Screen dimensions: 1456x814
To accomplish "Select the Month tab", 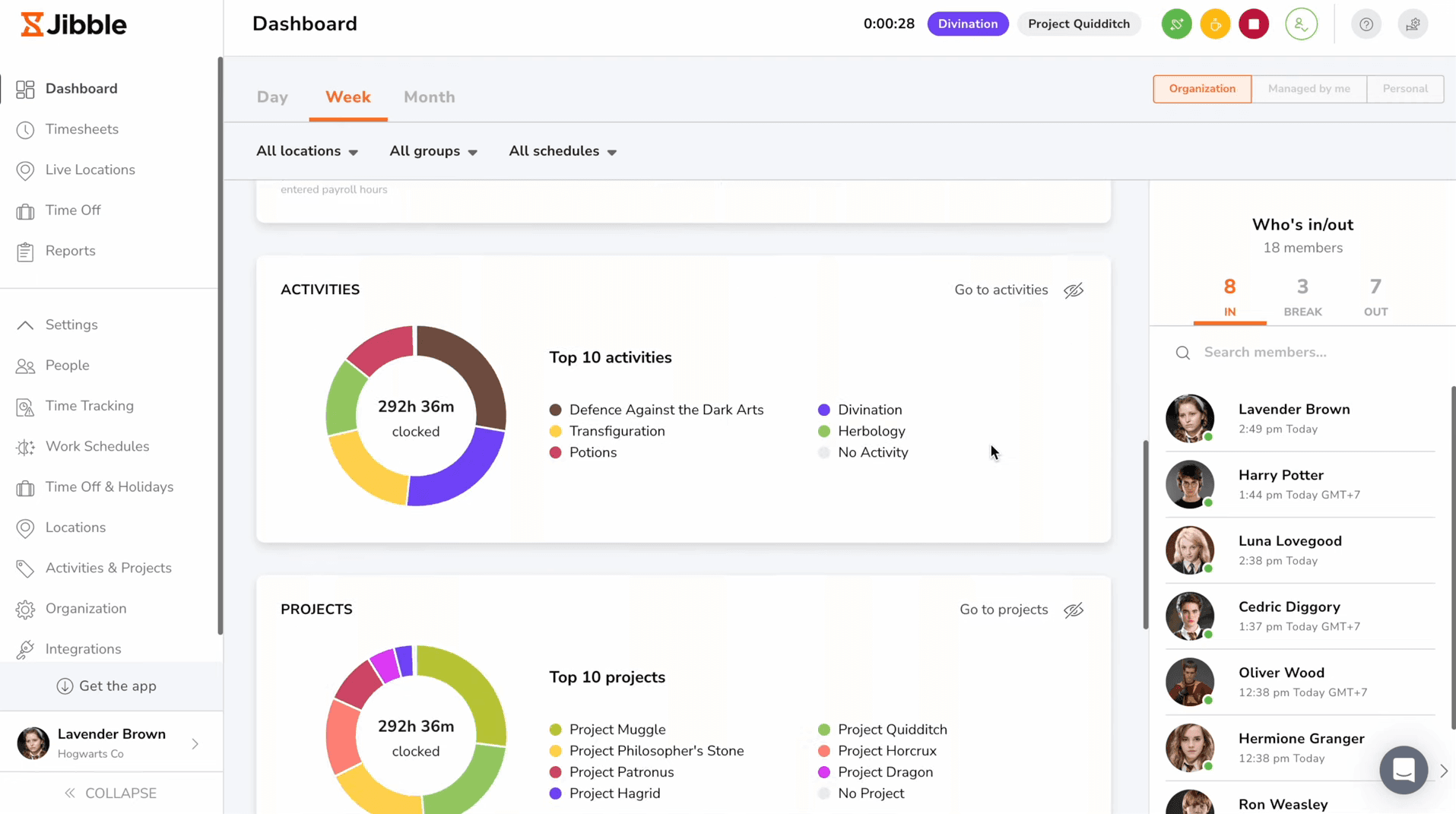I will click(430, 97).
